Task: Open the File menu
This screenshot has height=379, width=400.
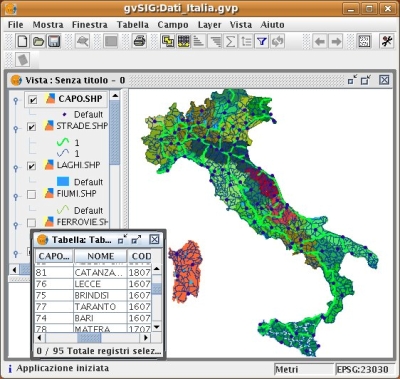Action: point(15,25)
